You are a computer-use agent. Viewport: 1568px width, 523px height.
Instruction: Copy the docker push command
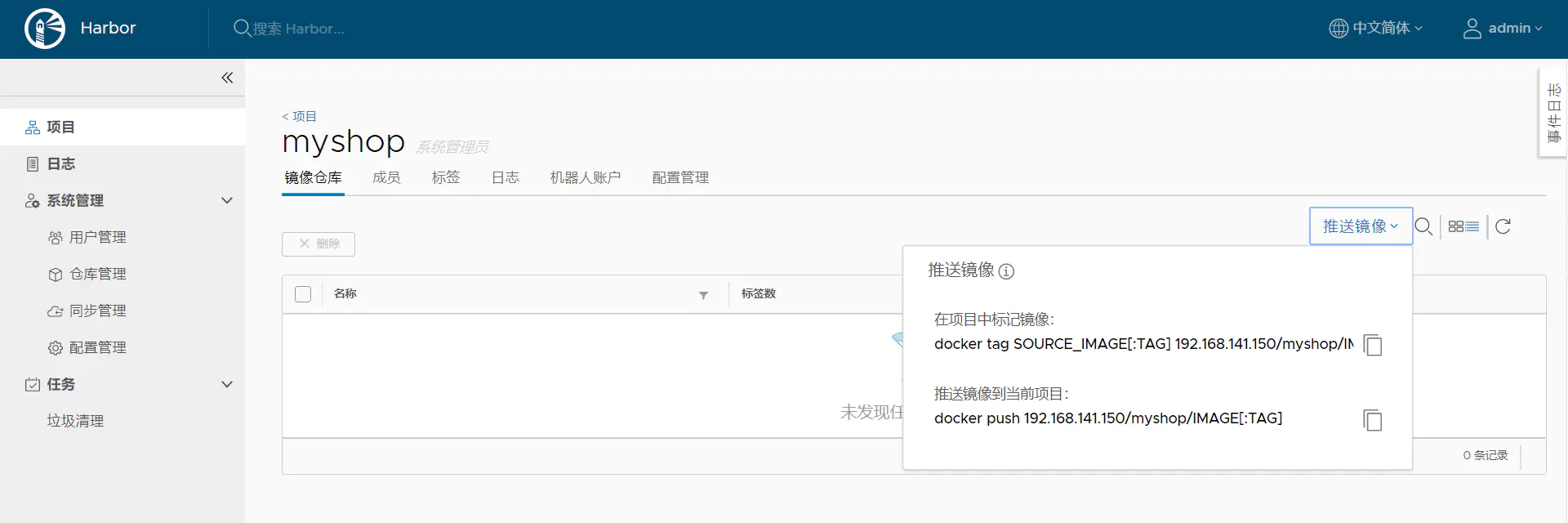pyautogui.click(x=1373, y=420)
